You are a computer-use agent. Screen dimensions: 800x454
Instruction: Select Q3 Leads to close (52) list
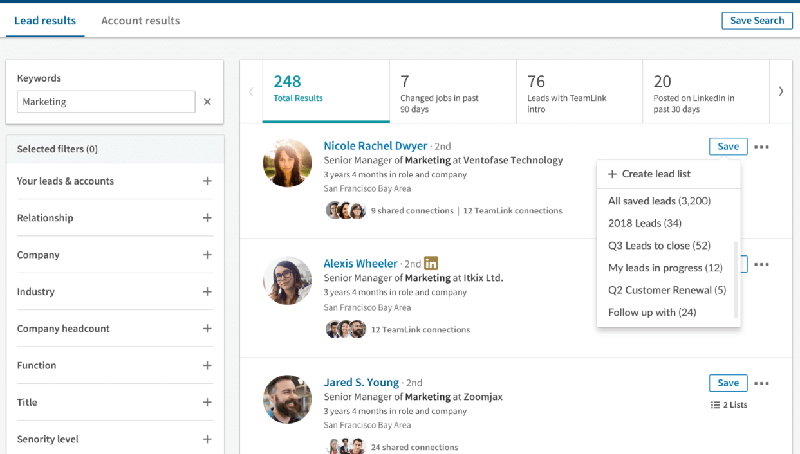click(659, 245)
